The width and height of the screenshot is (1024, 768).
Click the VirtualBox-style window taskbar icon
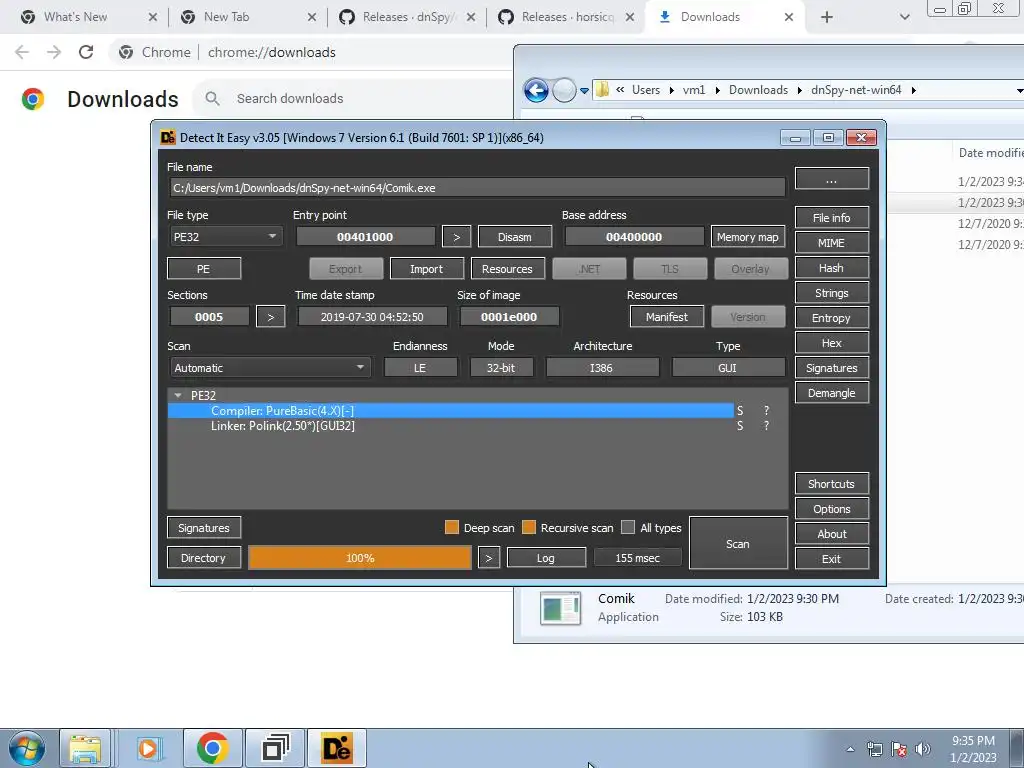[x=275, y=748]
